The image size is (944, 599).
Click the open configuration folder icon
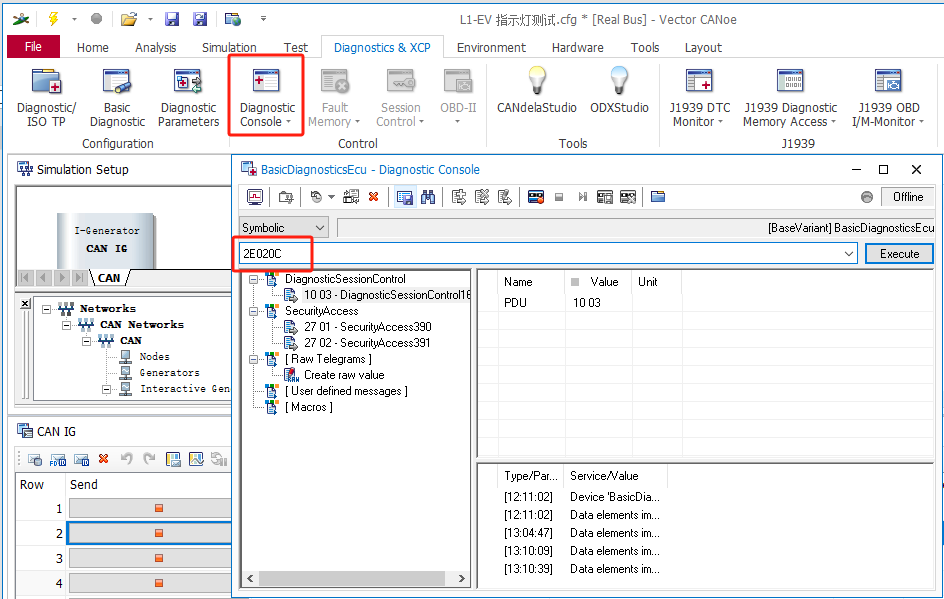[128, 19]
